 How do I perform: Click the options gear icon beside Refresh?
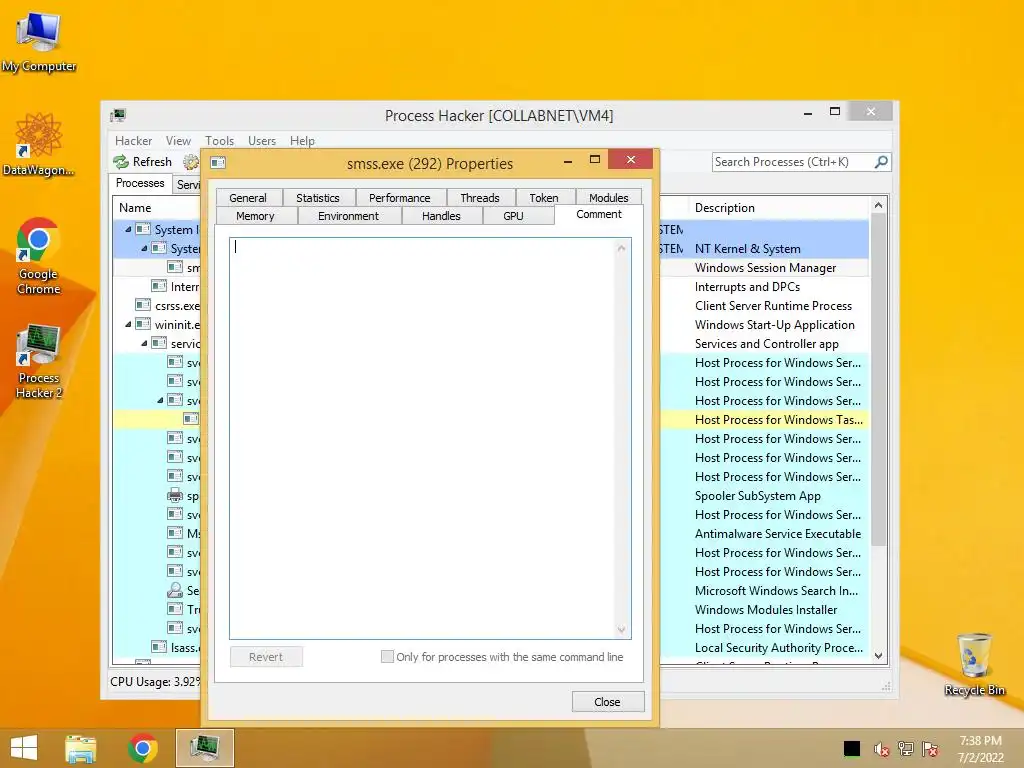(x=191, y=162)
